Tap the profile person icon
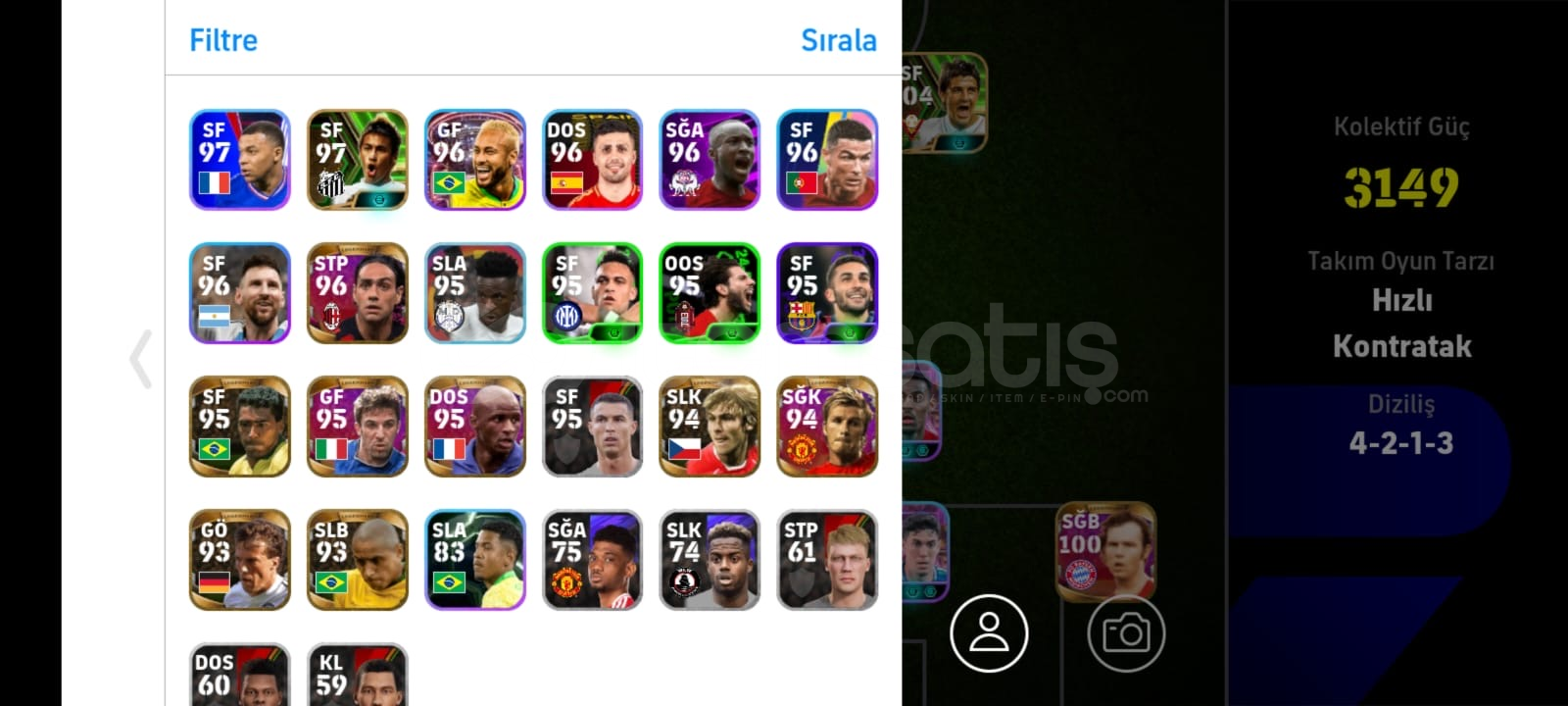This screenshot has height=706, width=1568. 989,633
